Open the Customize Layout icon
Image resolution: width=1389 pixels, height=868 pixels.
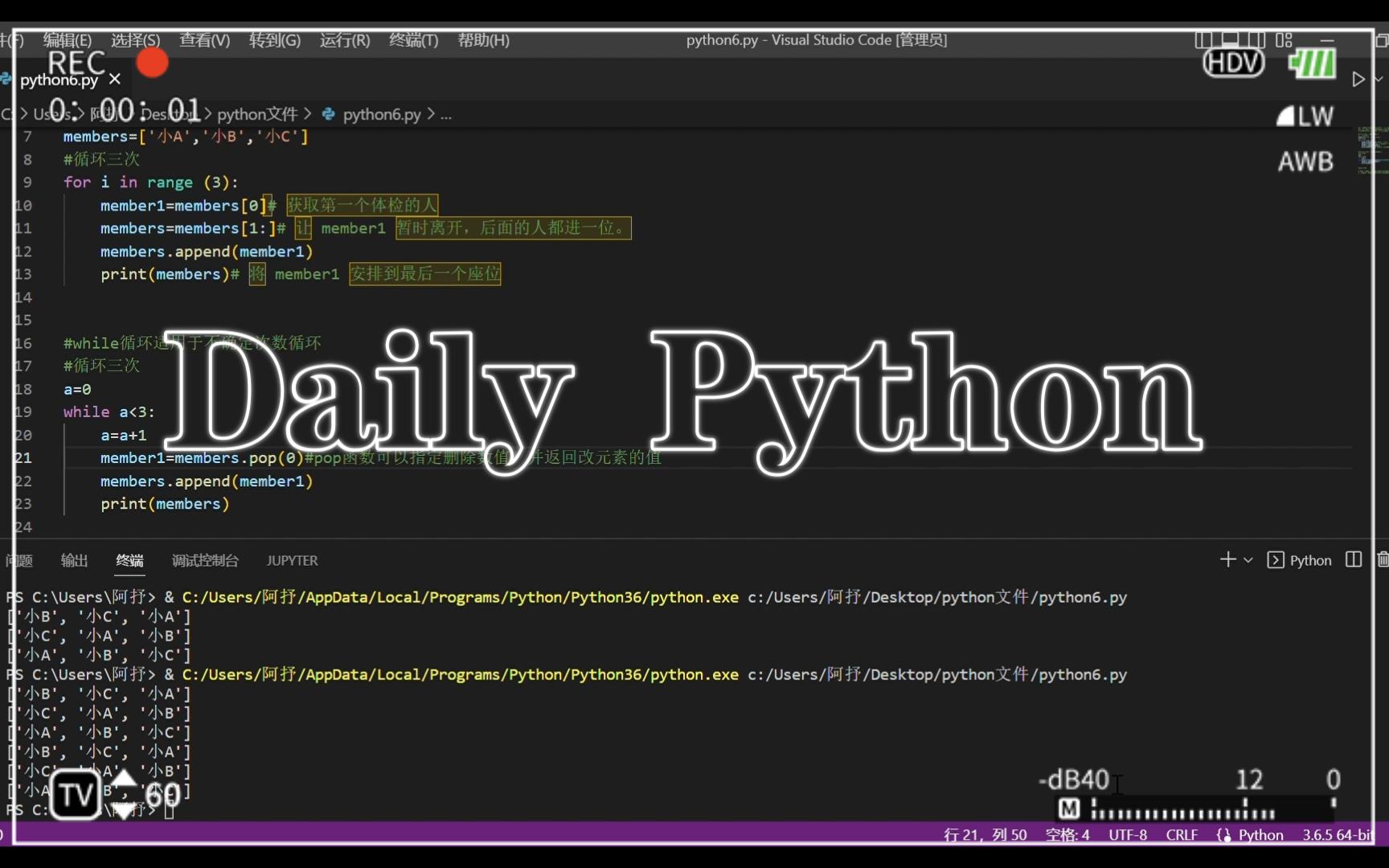click(x=1284, y=39)
